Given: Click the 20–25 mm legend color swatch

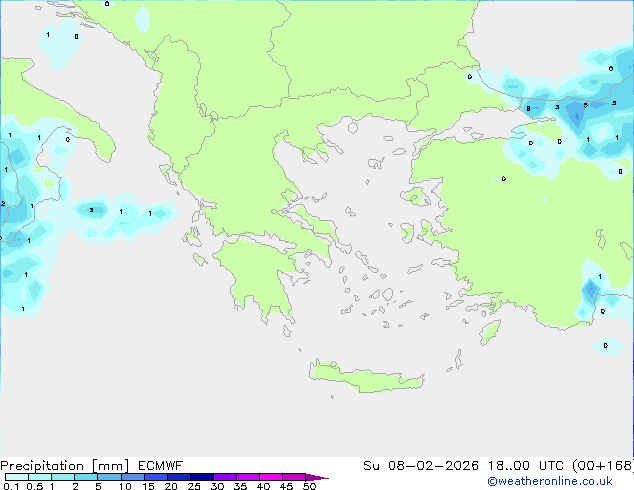Looking at the screenshot, I should 178,477.
